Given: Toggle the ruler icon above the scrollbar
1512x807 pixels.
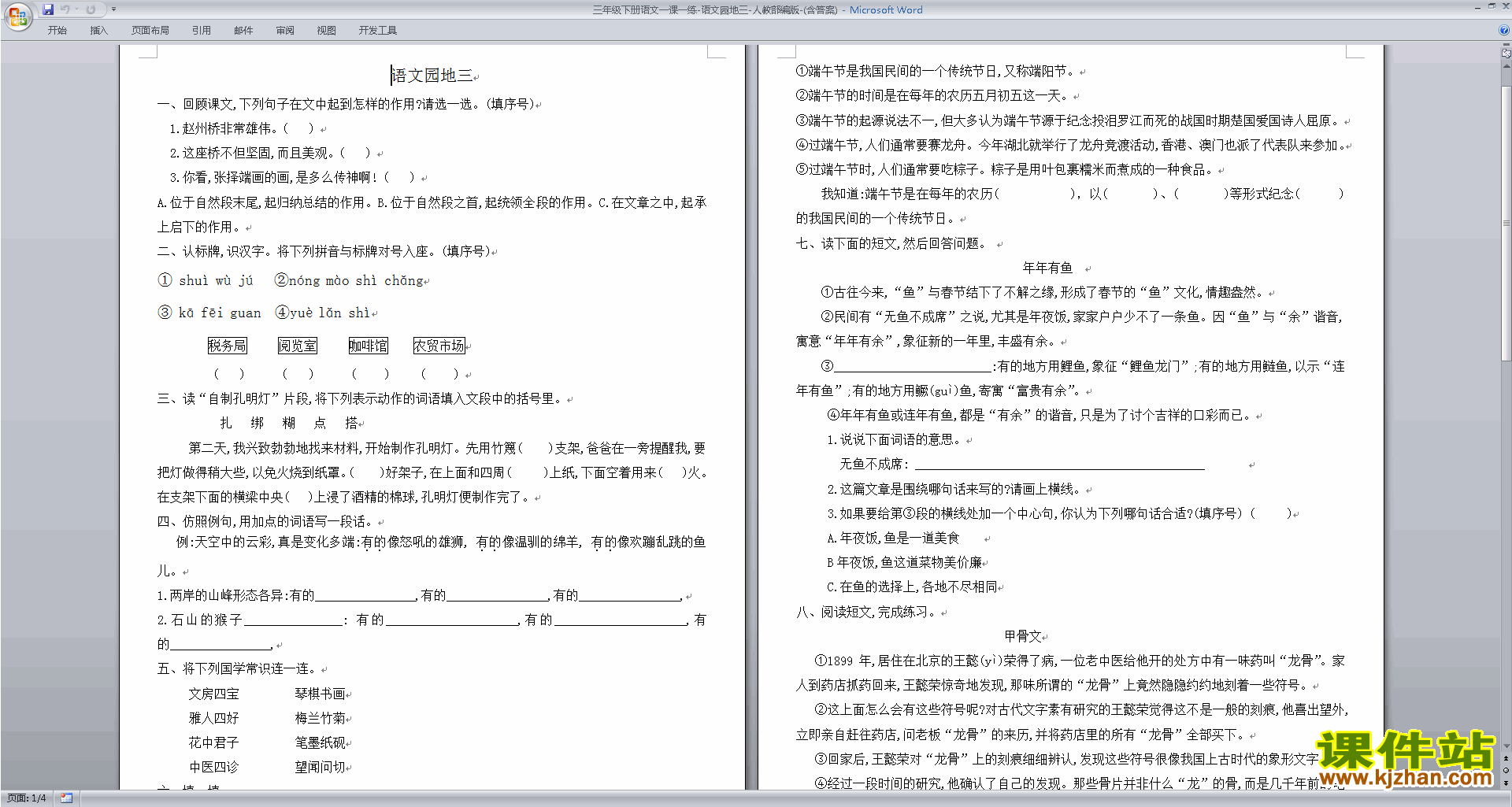Looking at the screenshot, I should [1506, 54].
